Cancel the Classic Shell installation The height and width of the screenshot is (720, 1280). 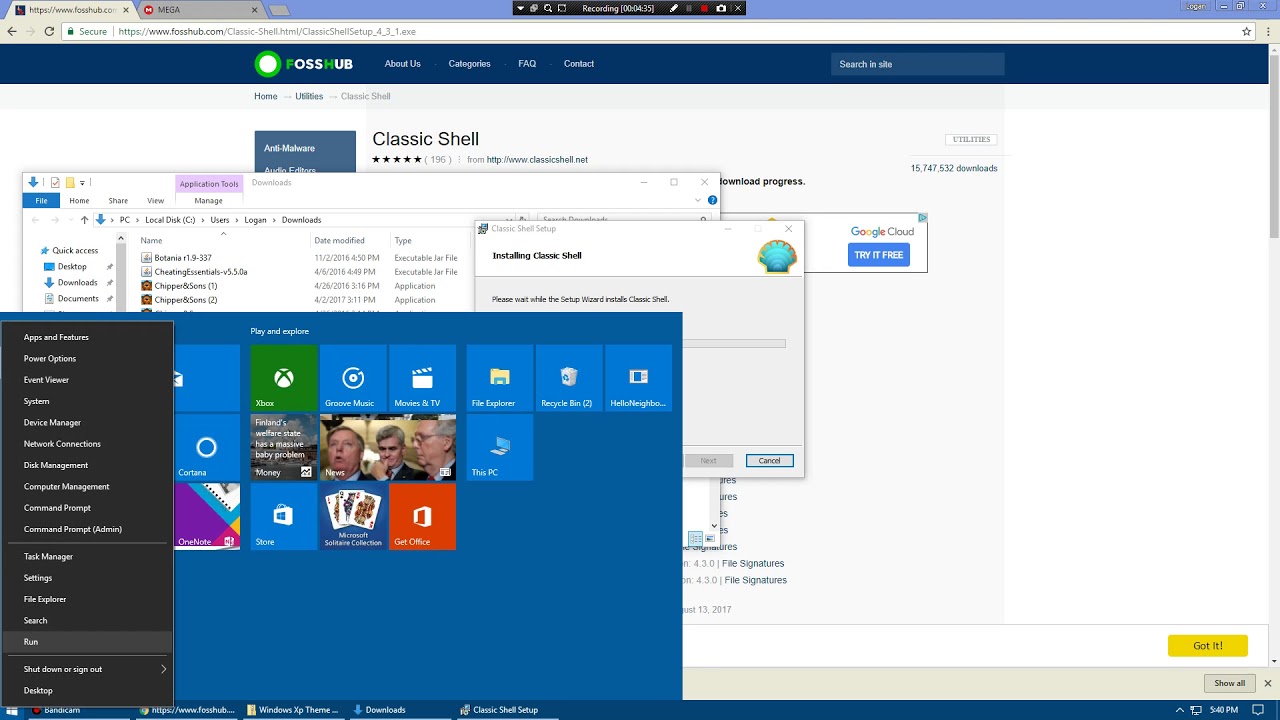(769, 460)
